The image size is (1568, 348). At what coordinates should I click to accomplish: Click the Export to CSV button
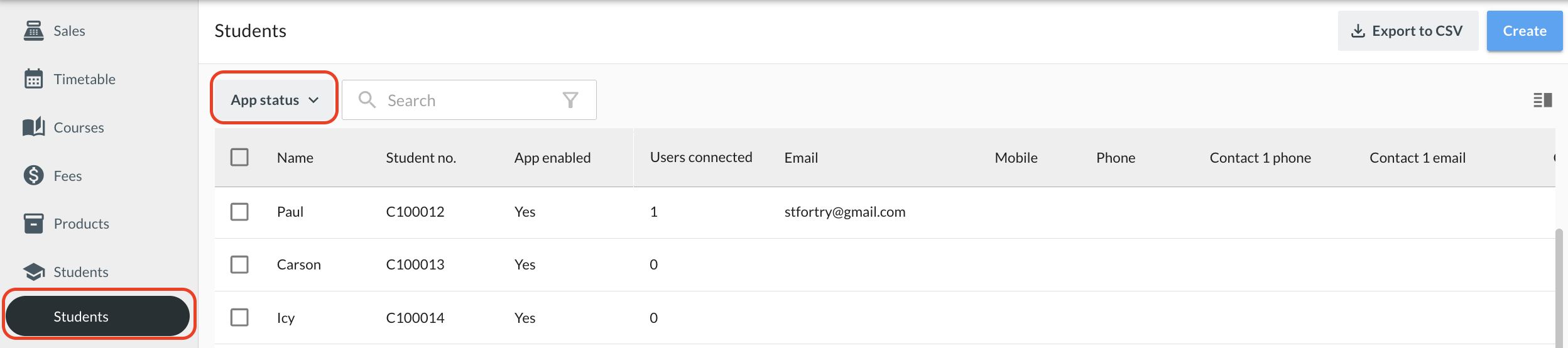1407,31
